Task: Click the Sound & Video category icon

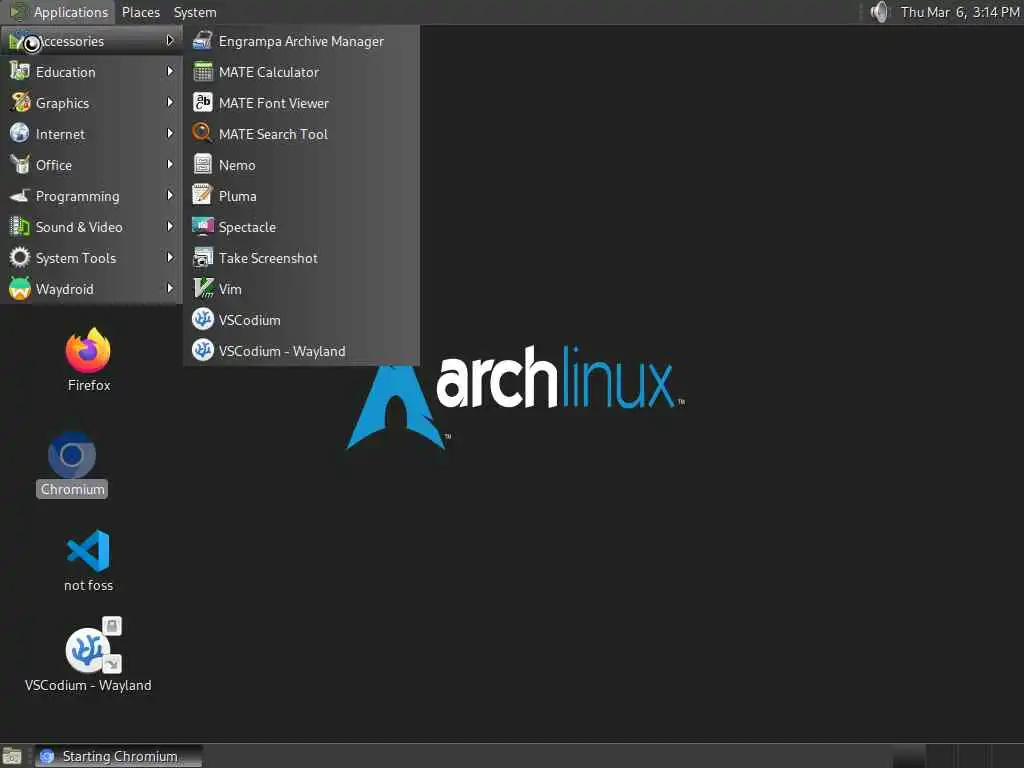Action: 20,227
